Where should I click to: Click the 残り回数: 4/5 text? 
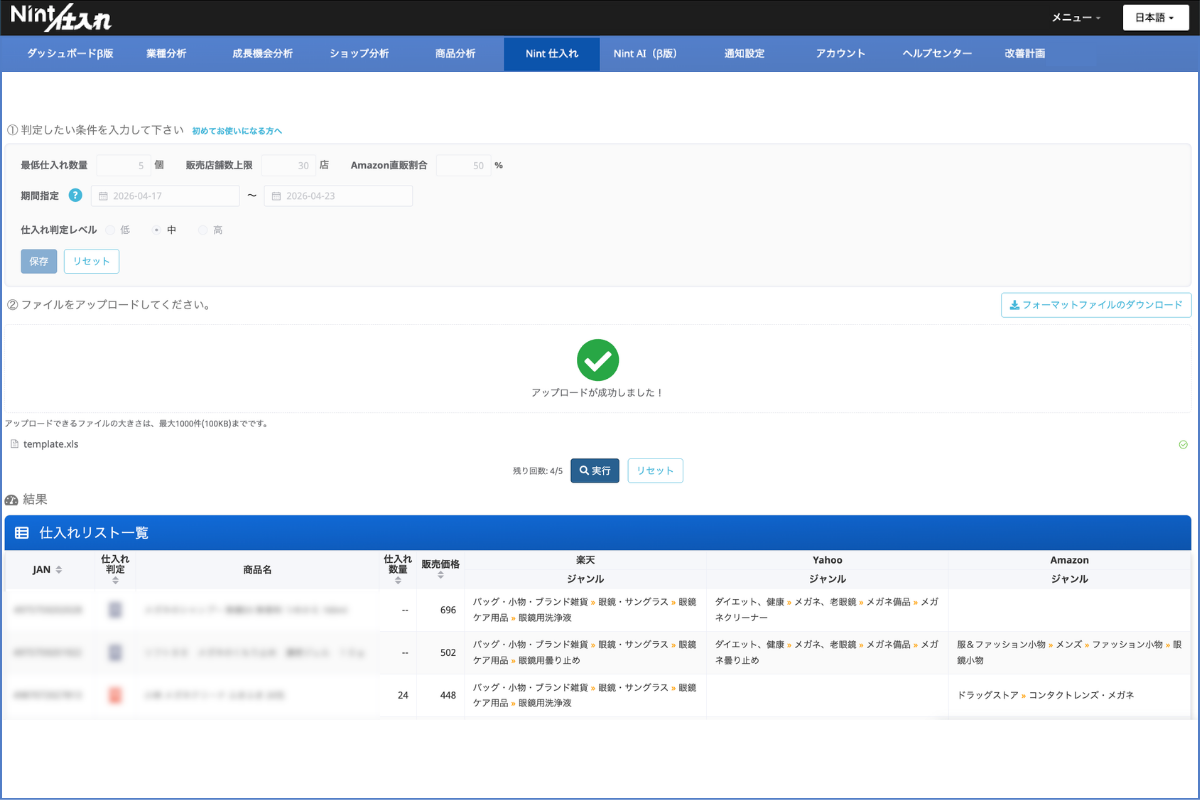(539, 470)
